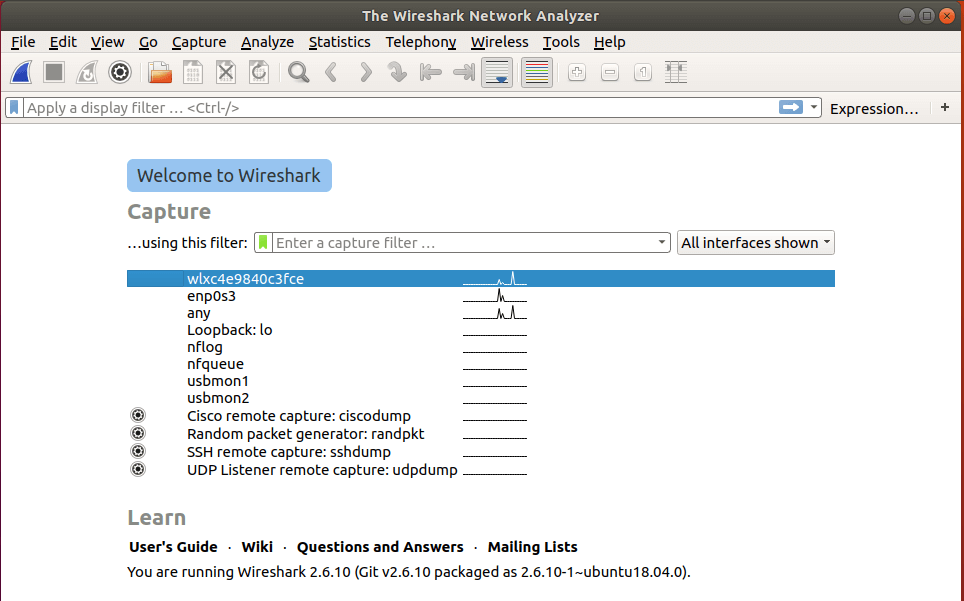Image resolution: width=964 pixels, height=601 pixels.
Task: Apply the display filter with blue arrow
Action: click(791, 108)
